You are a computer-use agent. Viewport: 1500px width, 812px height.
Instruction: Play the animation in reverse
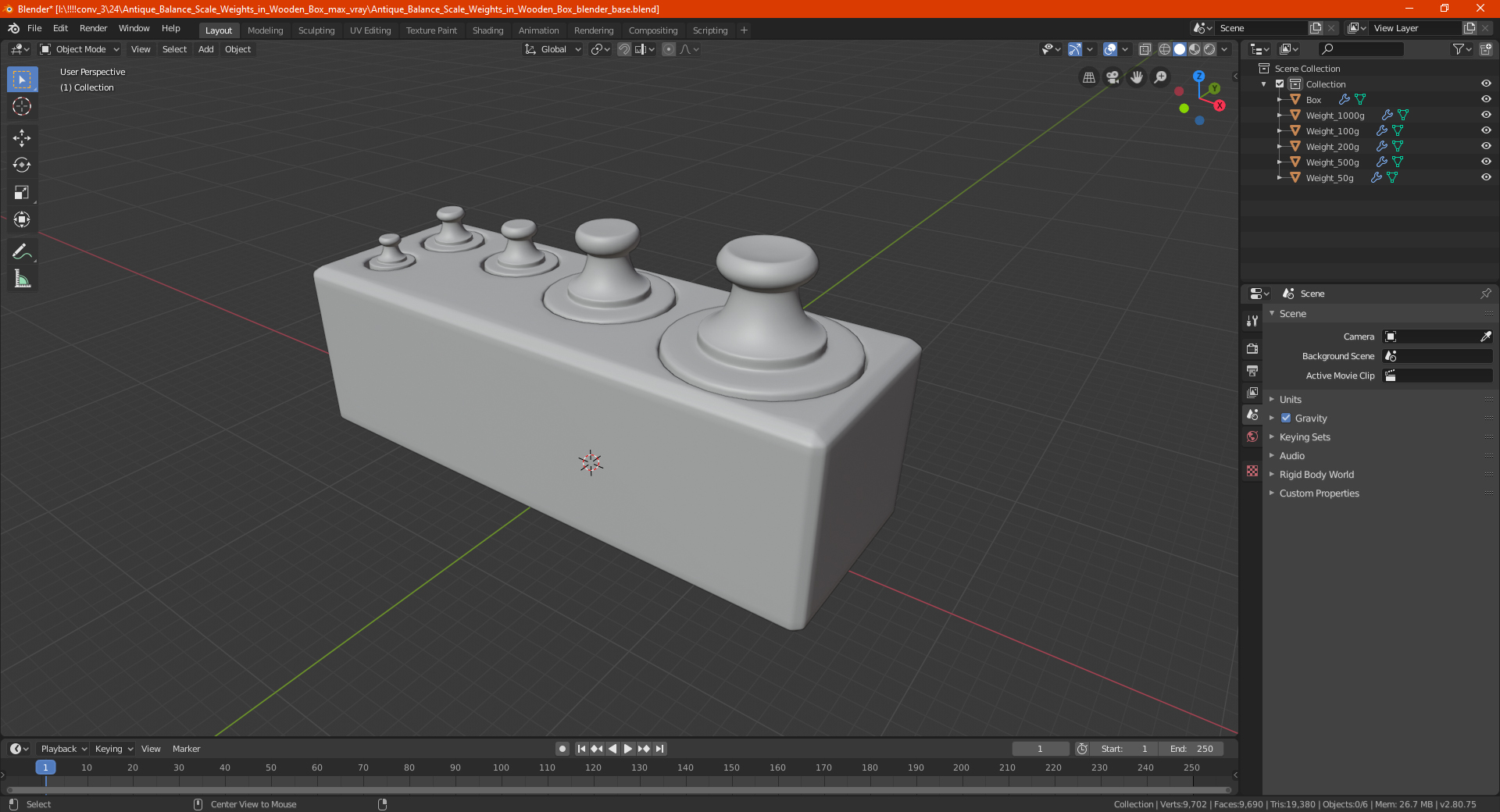[612, 749]
